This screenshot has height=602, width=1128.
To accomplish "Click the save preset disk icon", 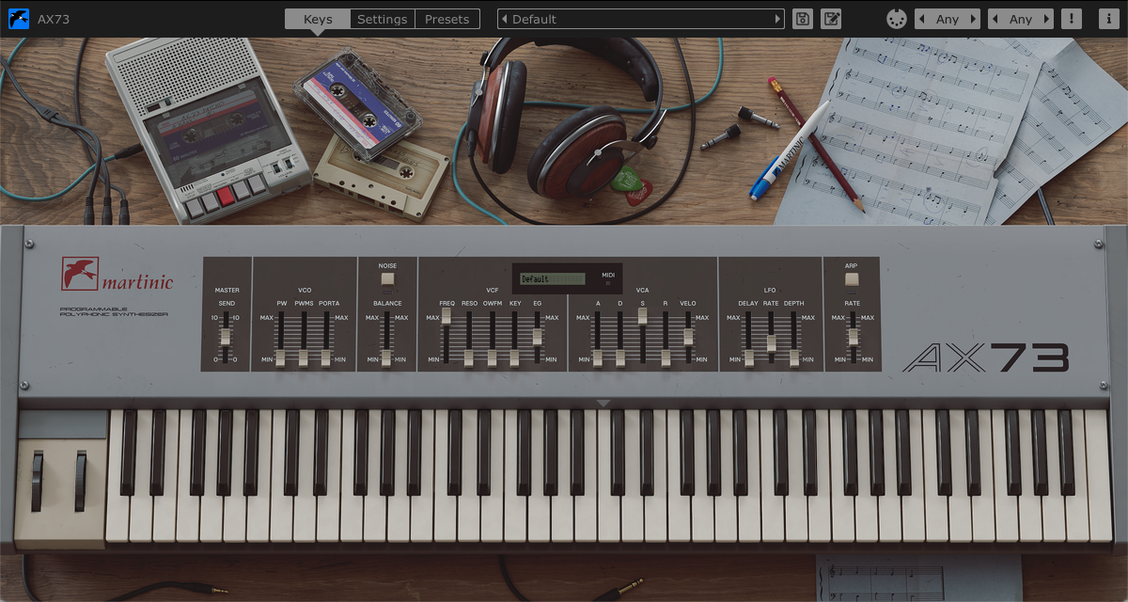I will 801,18.
